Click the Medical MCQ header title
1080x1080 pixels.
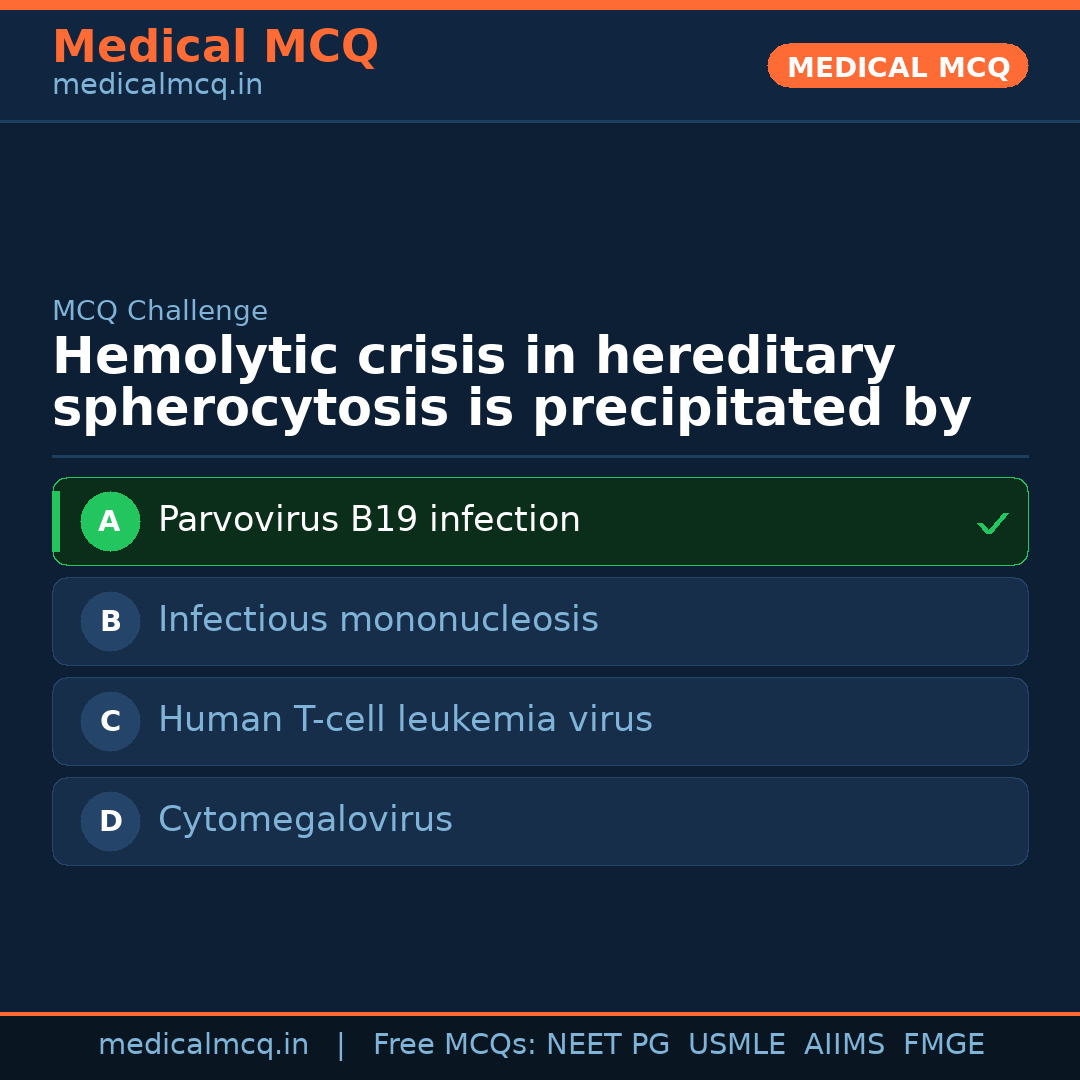click(215, 47)
